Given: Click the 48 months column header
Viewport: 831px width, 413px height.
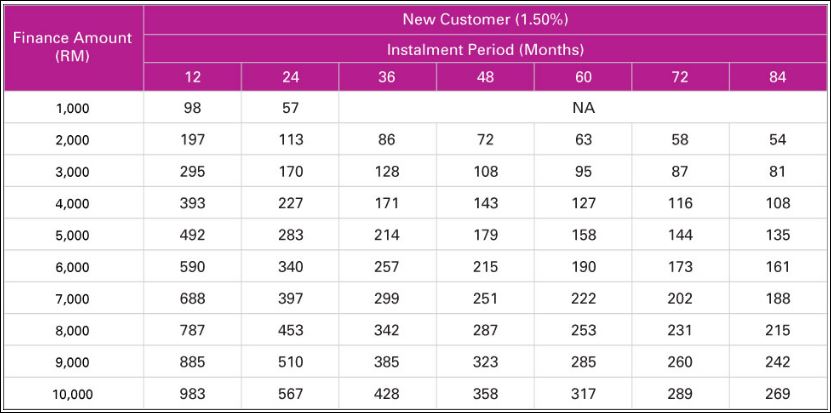Looking at the screenshot, I should [x=485, y=77].
